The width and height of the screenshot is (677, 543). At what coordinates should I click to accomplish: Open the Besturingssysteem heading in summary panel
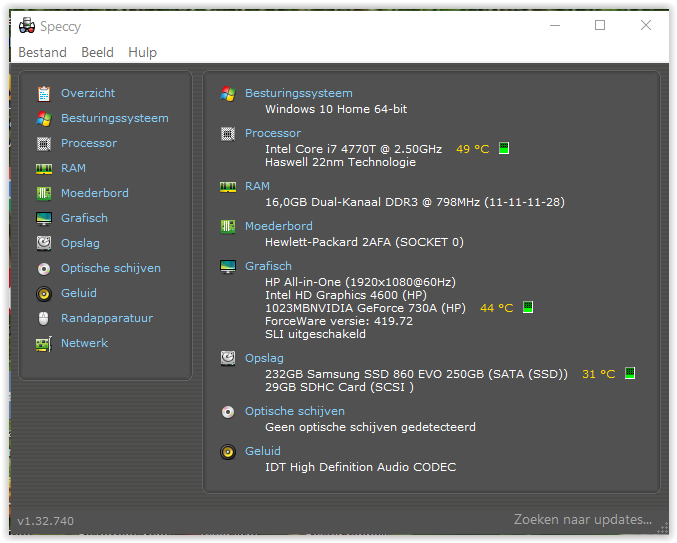(x=298, y=93)
